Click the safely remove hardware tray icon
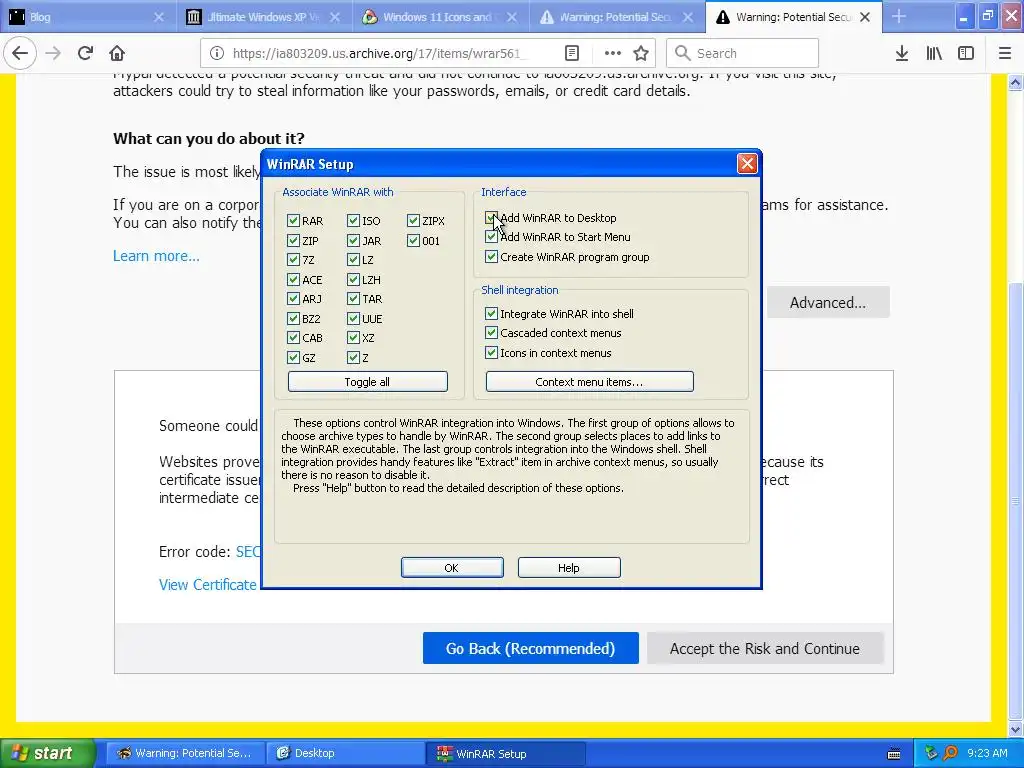This screenshot has height=768, width=1024. [931, 753]
